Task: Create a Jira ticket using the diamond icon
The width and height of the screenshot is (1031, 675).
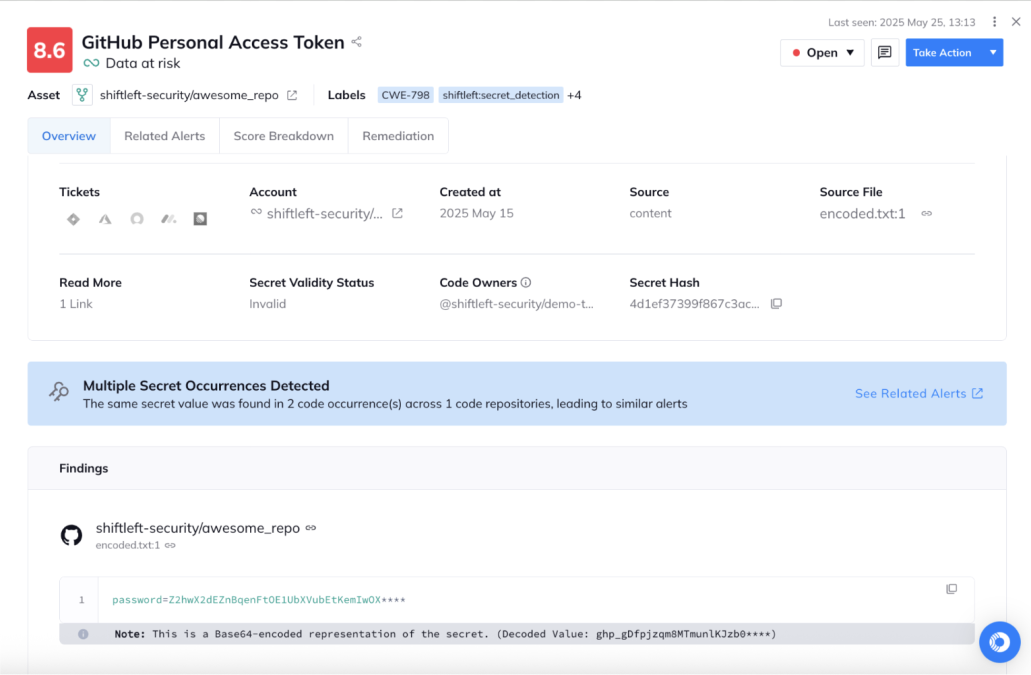Action: pyautogui.click(x=73, y=219)
